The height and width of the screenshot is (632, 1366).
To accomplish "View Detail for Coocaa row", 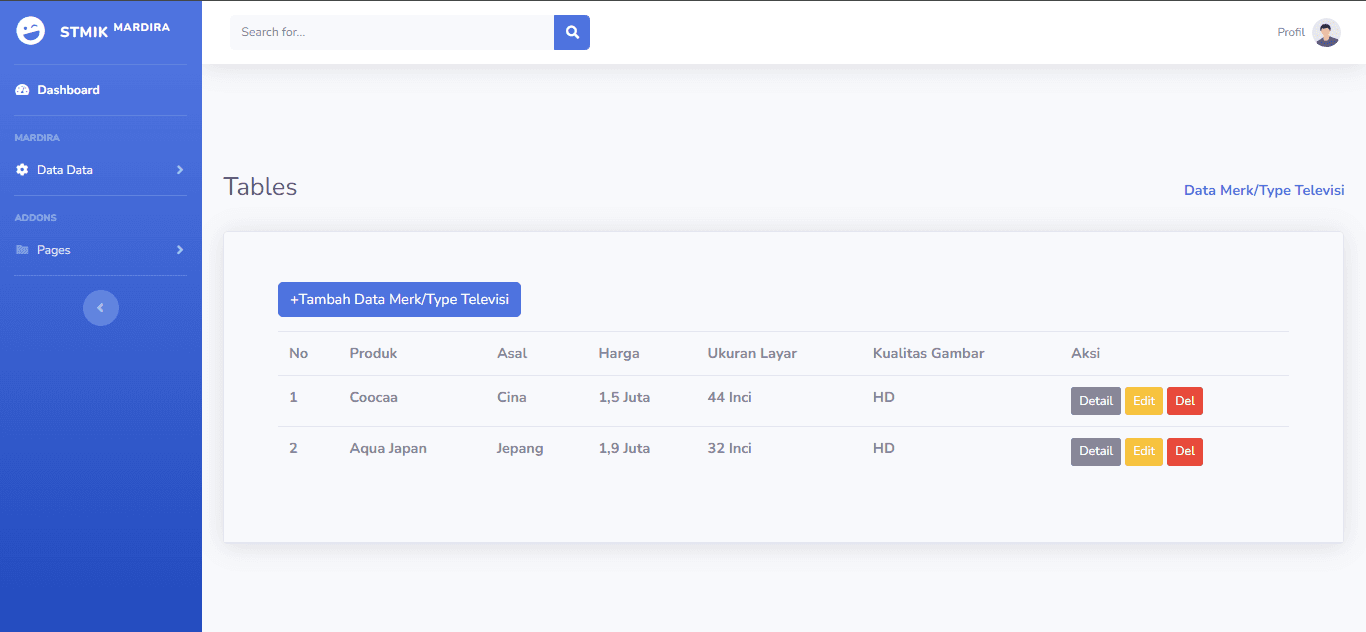I will coord(1096,401).
